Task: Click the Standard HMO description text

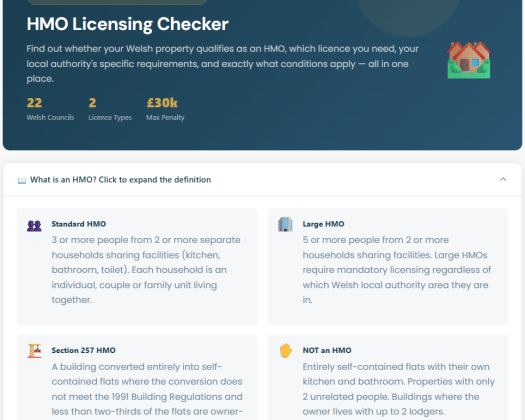Action: click(146, 270)
